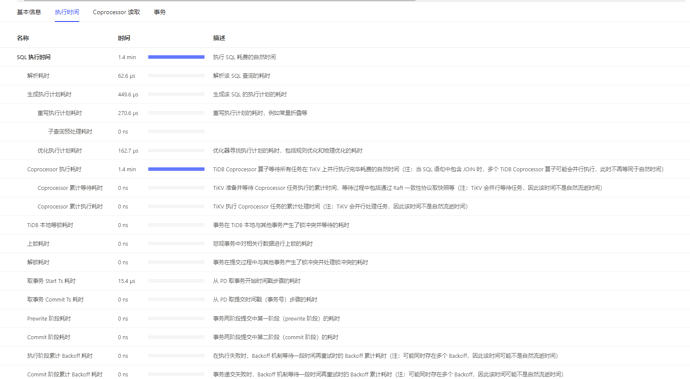Select the 执行时间 tab
The height and width of the screenshot is (379, 690).
(x=67, y=12)
